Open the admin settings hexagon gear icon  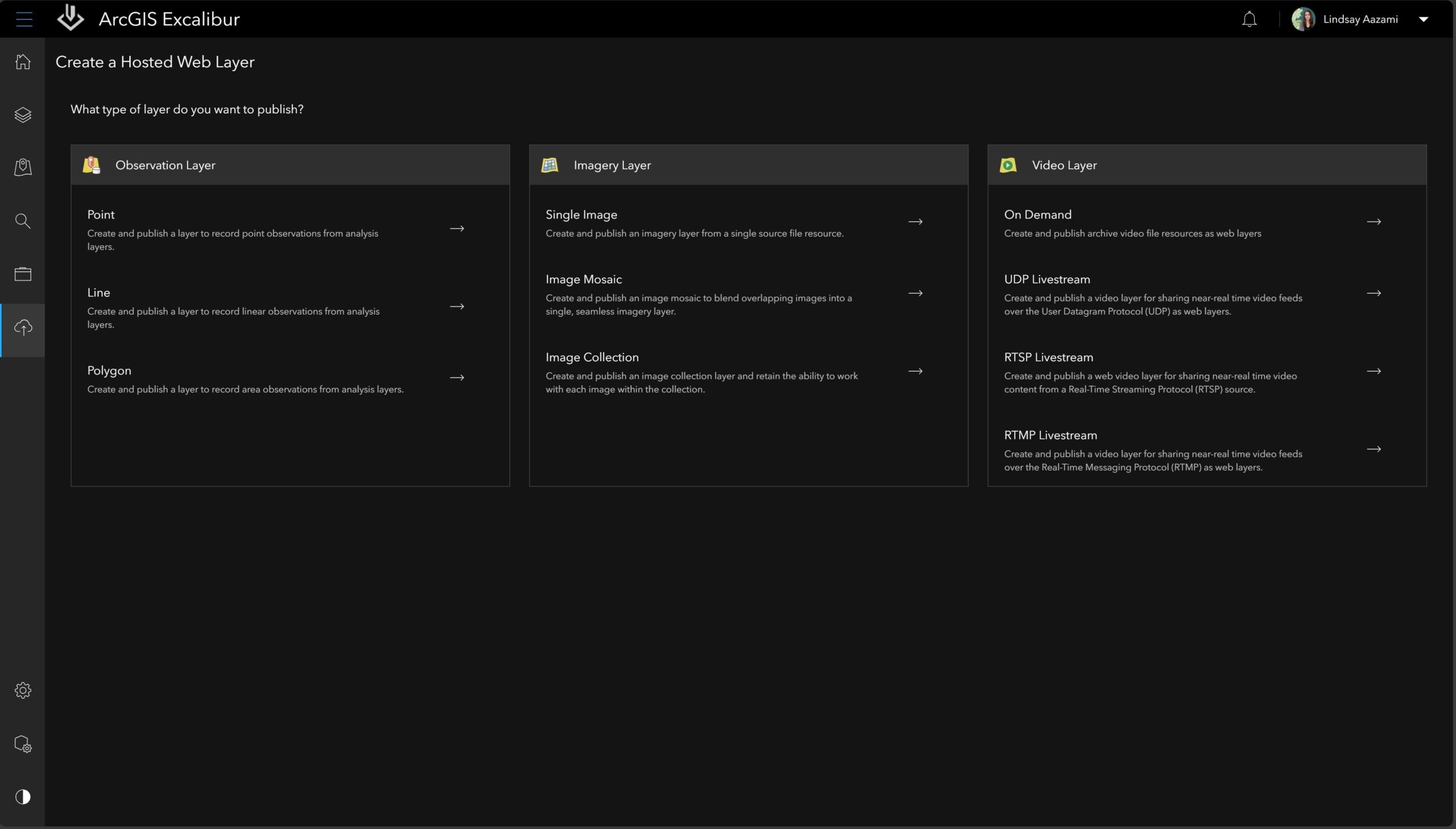[x=23, y=744]
